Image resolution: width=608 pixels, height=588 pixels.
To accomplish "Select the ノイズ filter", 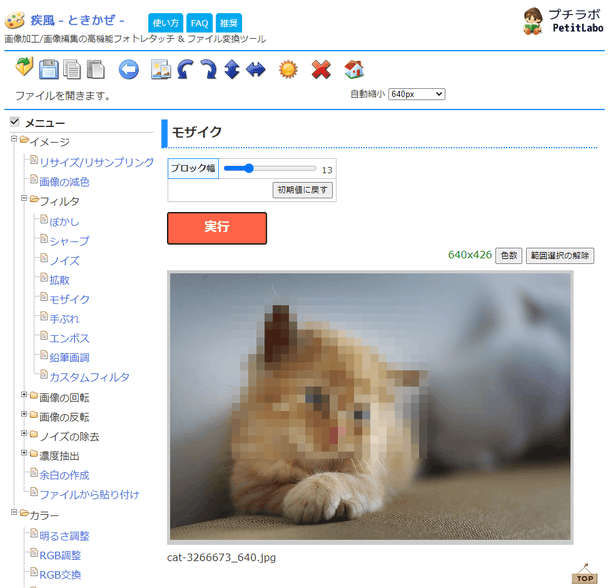I will click(x=64, y=260).
